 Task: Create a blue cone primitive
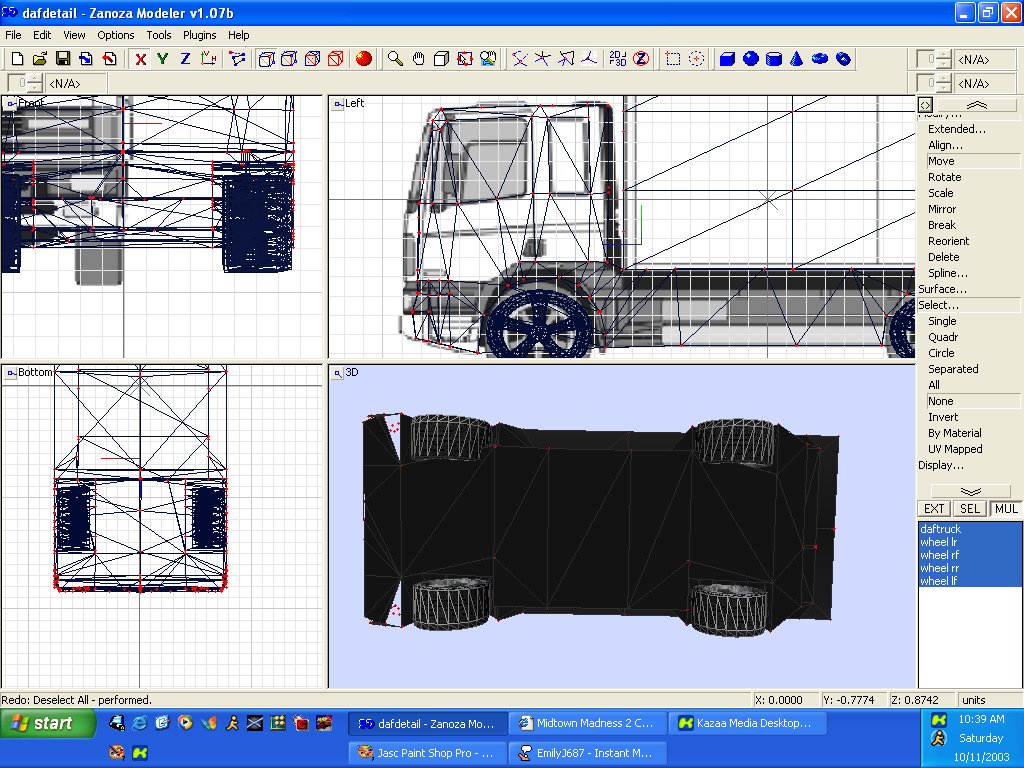coord(797,59)
